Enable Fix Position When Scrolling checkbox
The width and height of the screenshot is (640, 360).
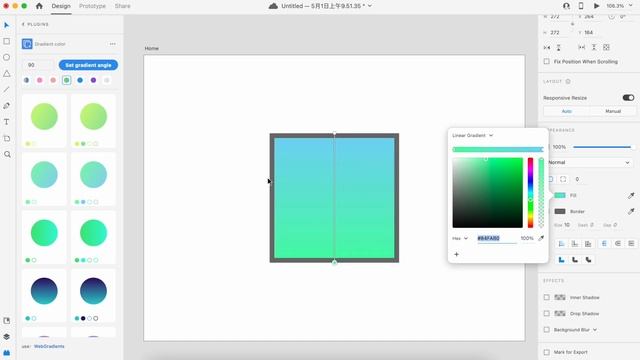coord(547,62)
